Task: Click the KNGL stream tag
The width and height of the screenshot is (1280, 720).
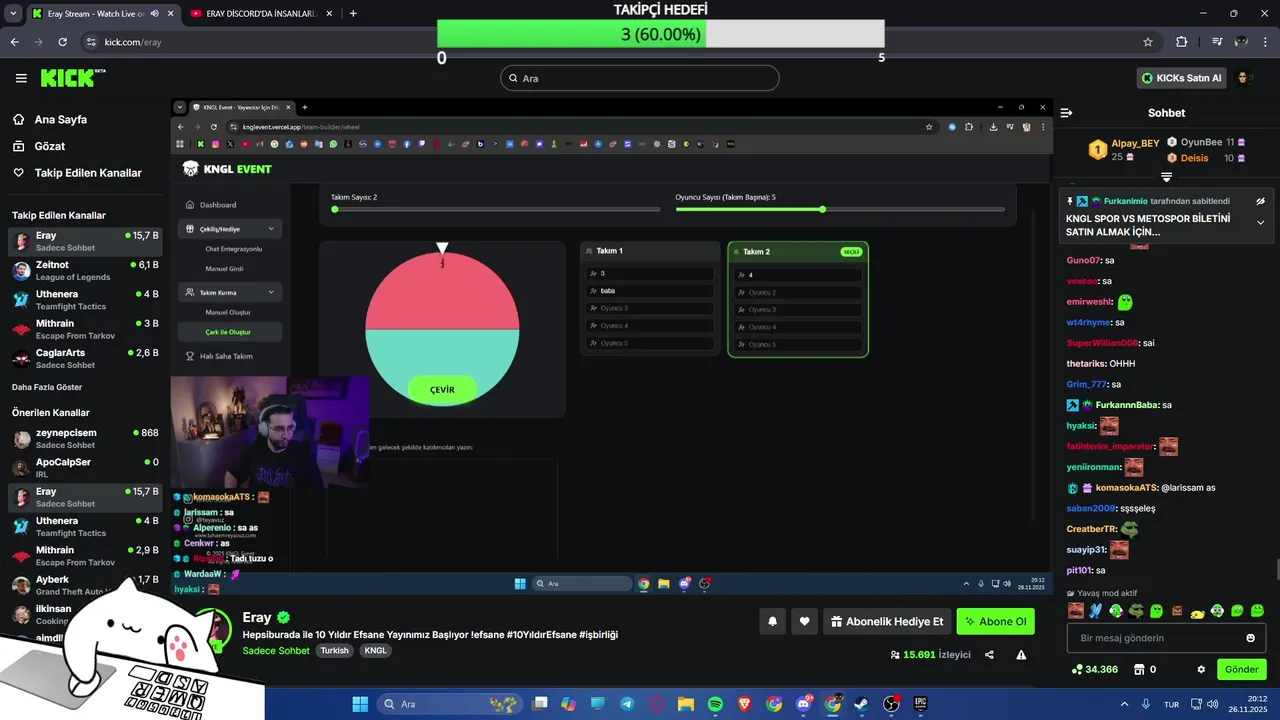Action: [x=375, y=650]
